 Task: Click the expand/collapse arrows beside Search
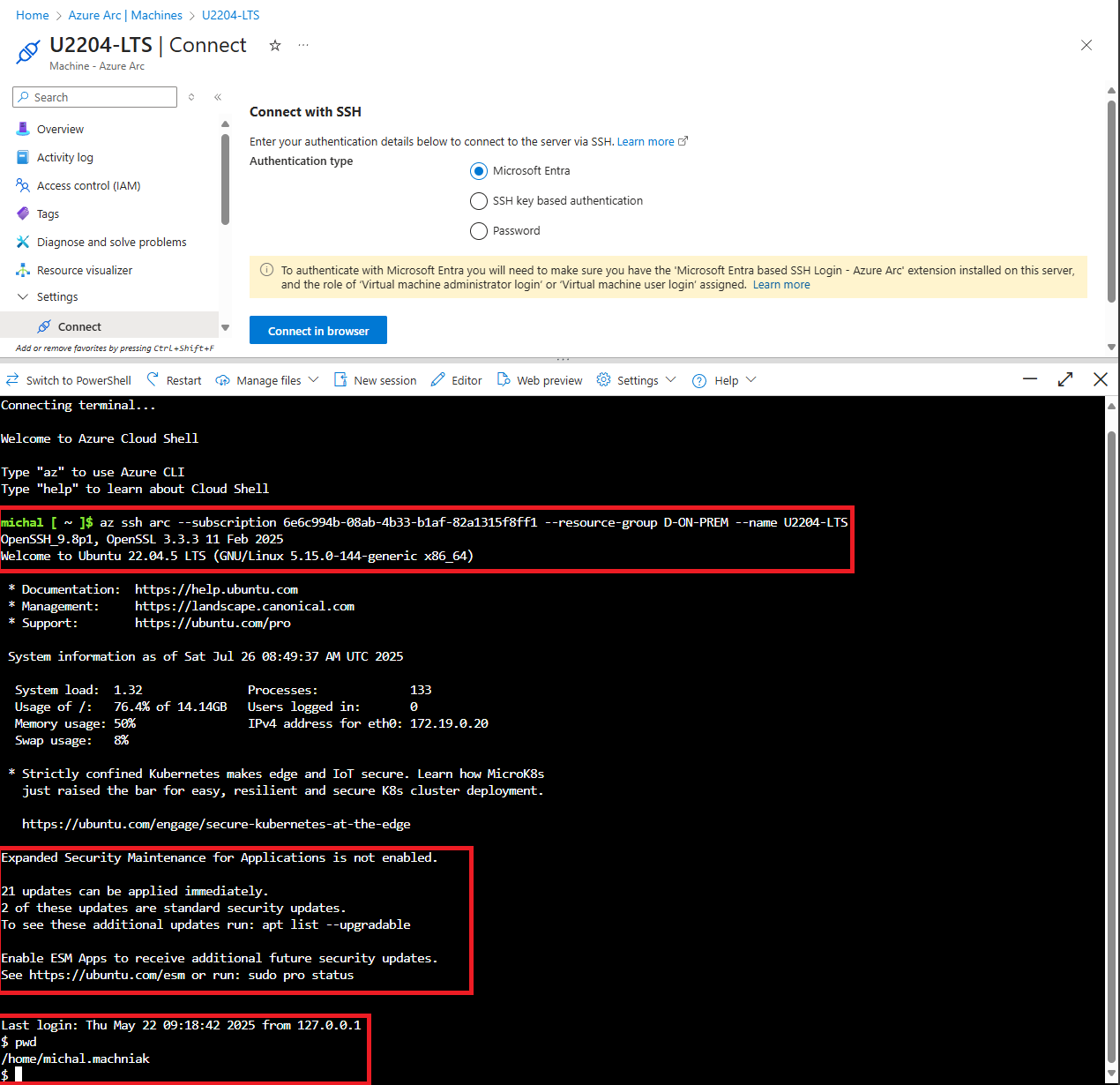point(191,97)
